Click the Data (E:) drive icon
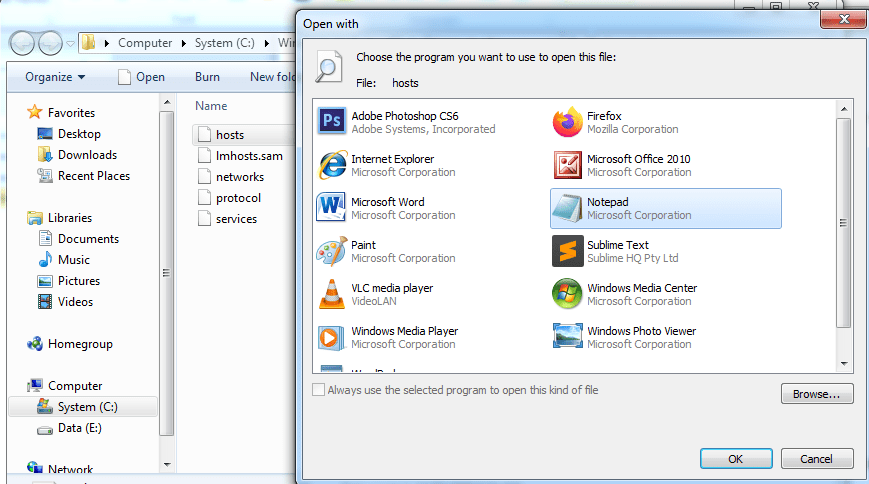Viewport: 869px width, 484px height. click(45, 429)
